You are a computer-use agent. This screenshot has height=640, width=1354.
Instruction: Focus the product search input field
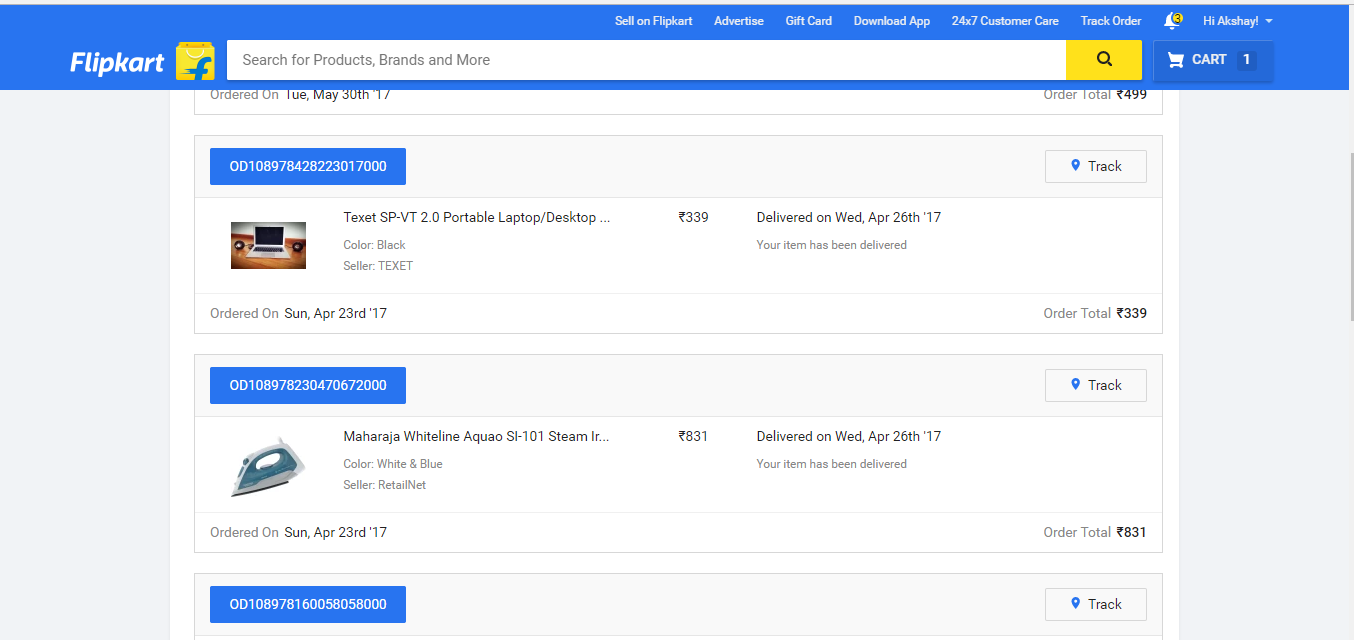pyautogui.click(x=647, y=60)
